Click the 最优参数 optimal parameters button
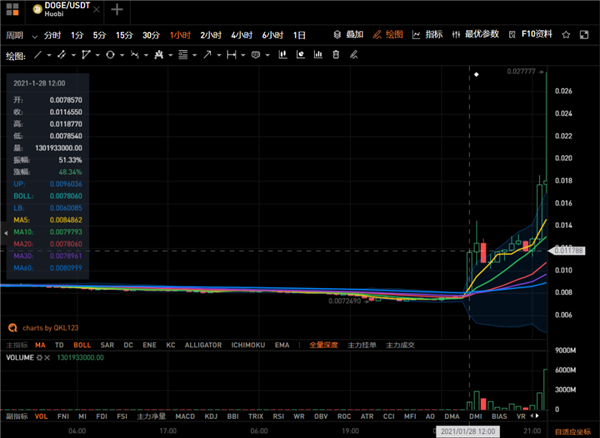This screenshot has width=600, height=438. (x=482, y=34)
